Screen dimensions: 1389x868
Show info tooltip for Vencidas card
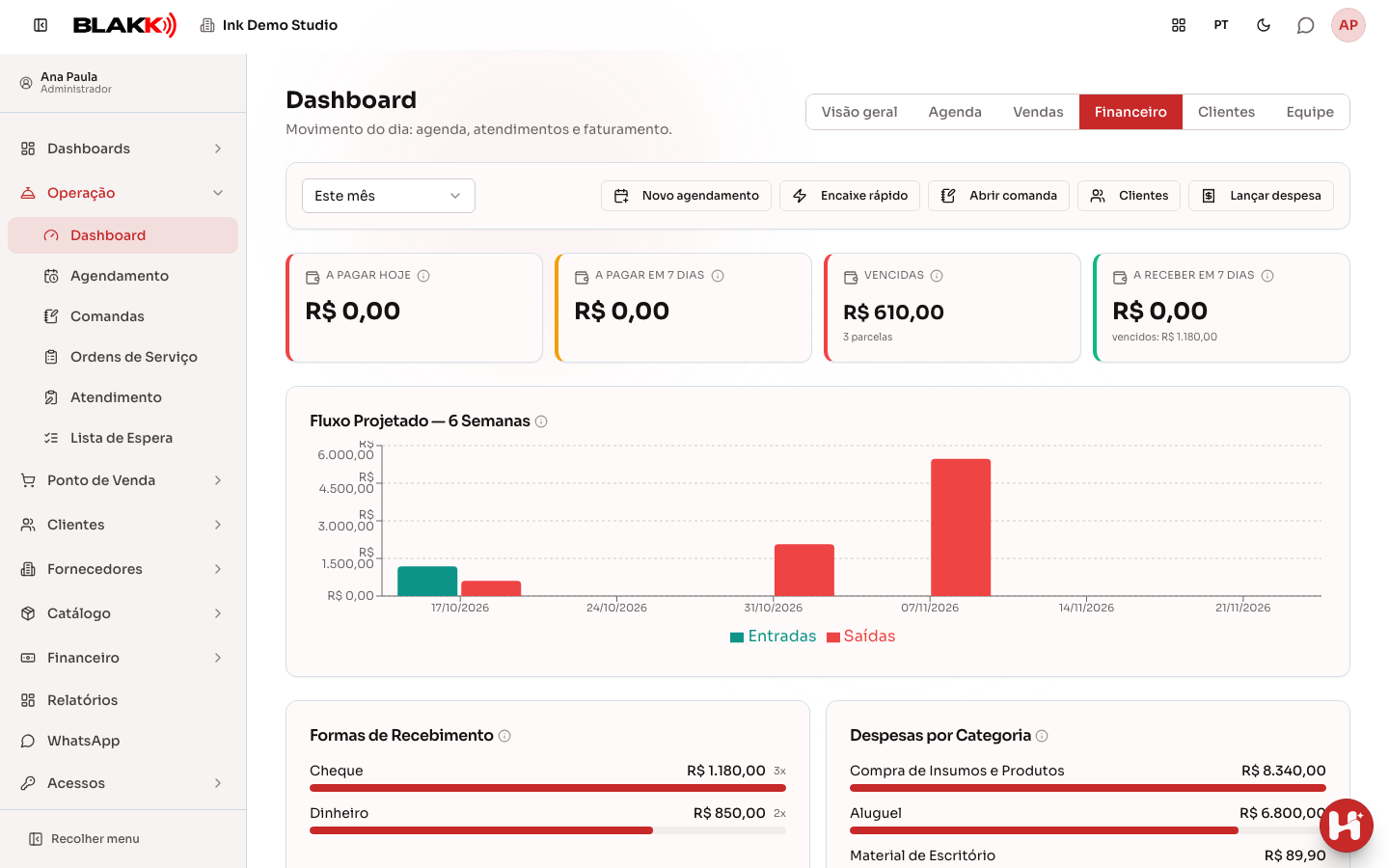(x=937, y=276)
